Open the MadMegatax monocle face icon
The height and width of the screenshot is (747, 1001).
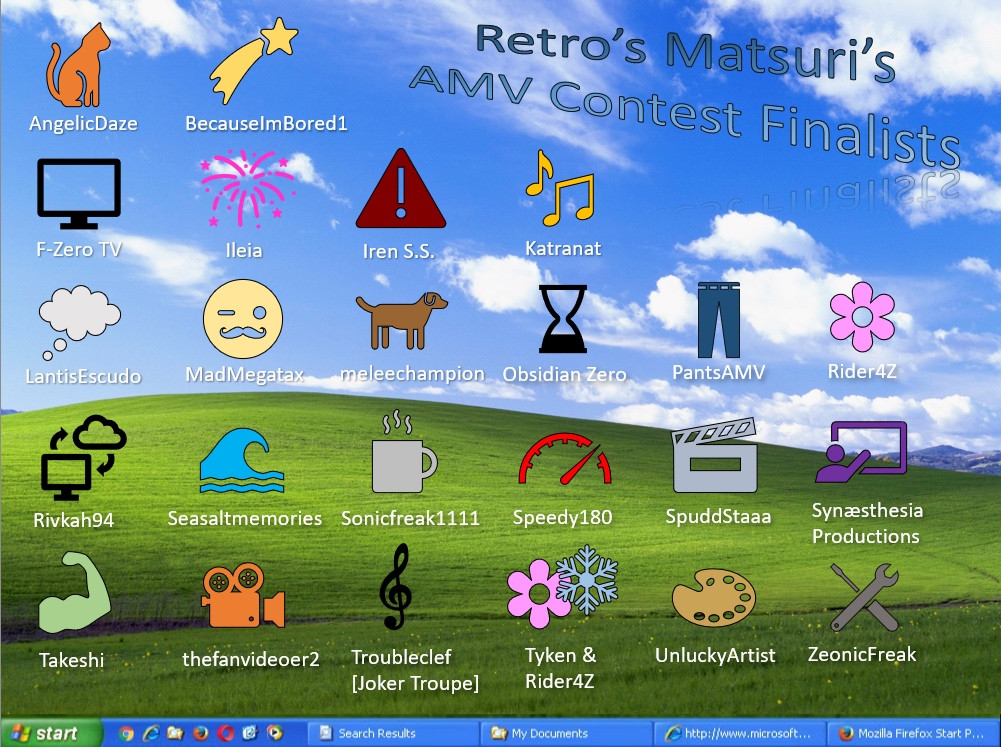pyautogui.click(x=243, y=319)
